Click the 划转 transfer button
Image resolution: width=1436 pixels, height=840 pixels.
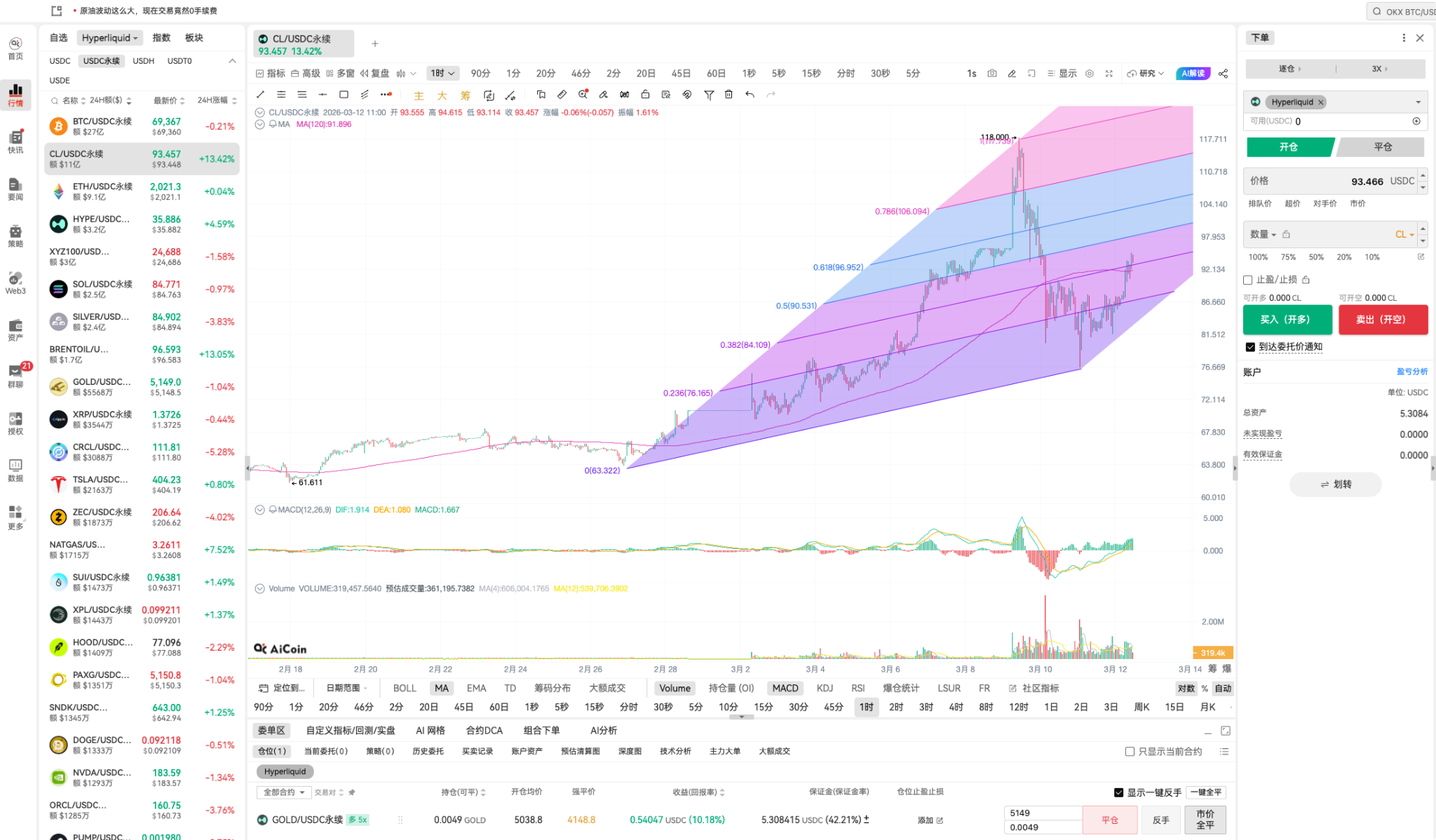click(x=1334, y=484)
